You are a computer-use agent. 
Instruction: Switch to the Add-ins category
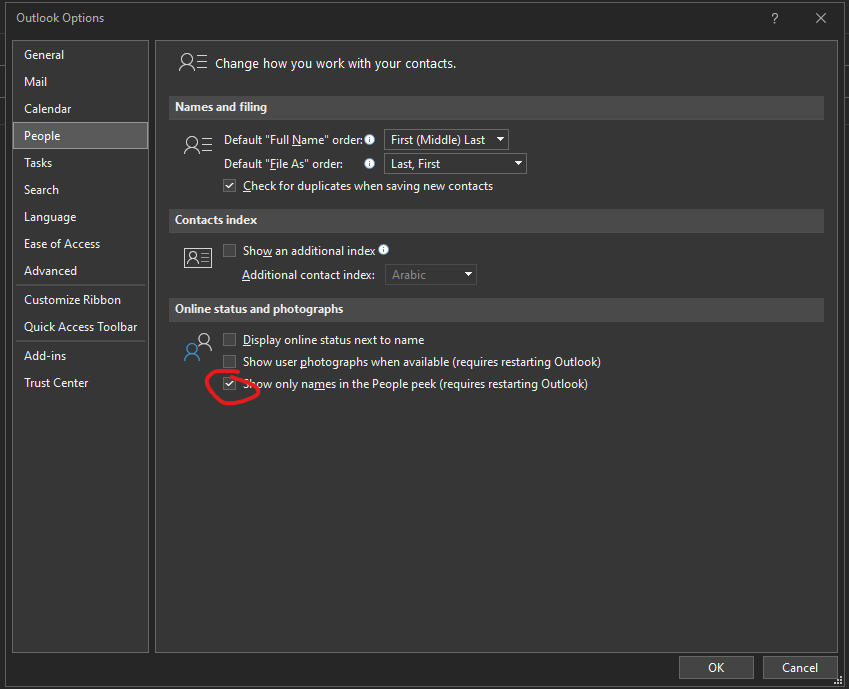[x=80, y=356]
